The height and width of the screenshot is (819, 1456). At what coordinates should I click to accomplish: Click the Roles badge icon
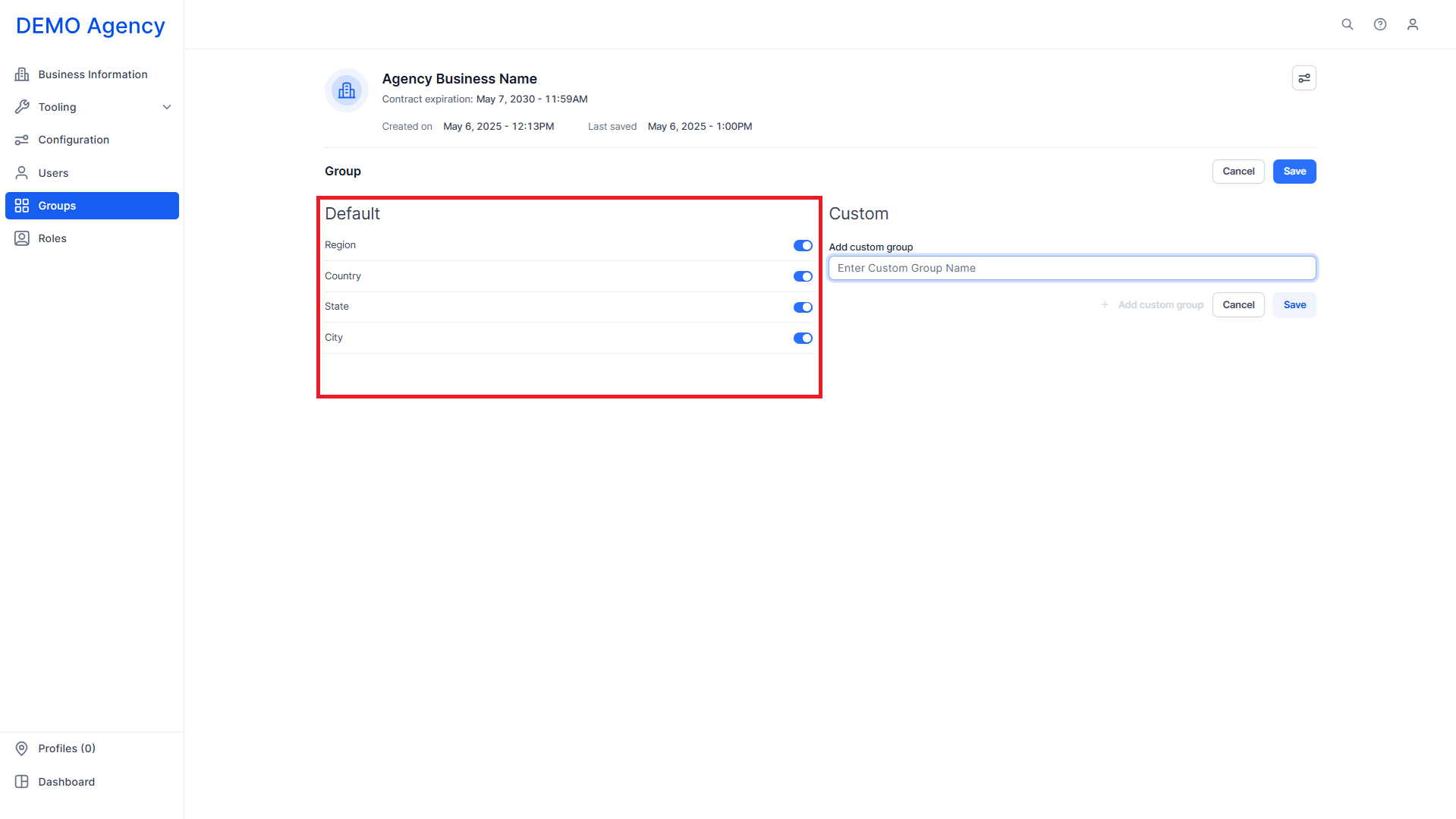[x=22, y=238]
